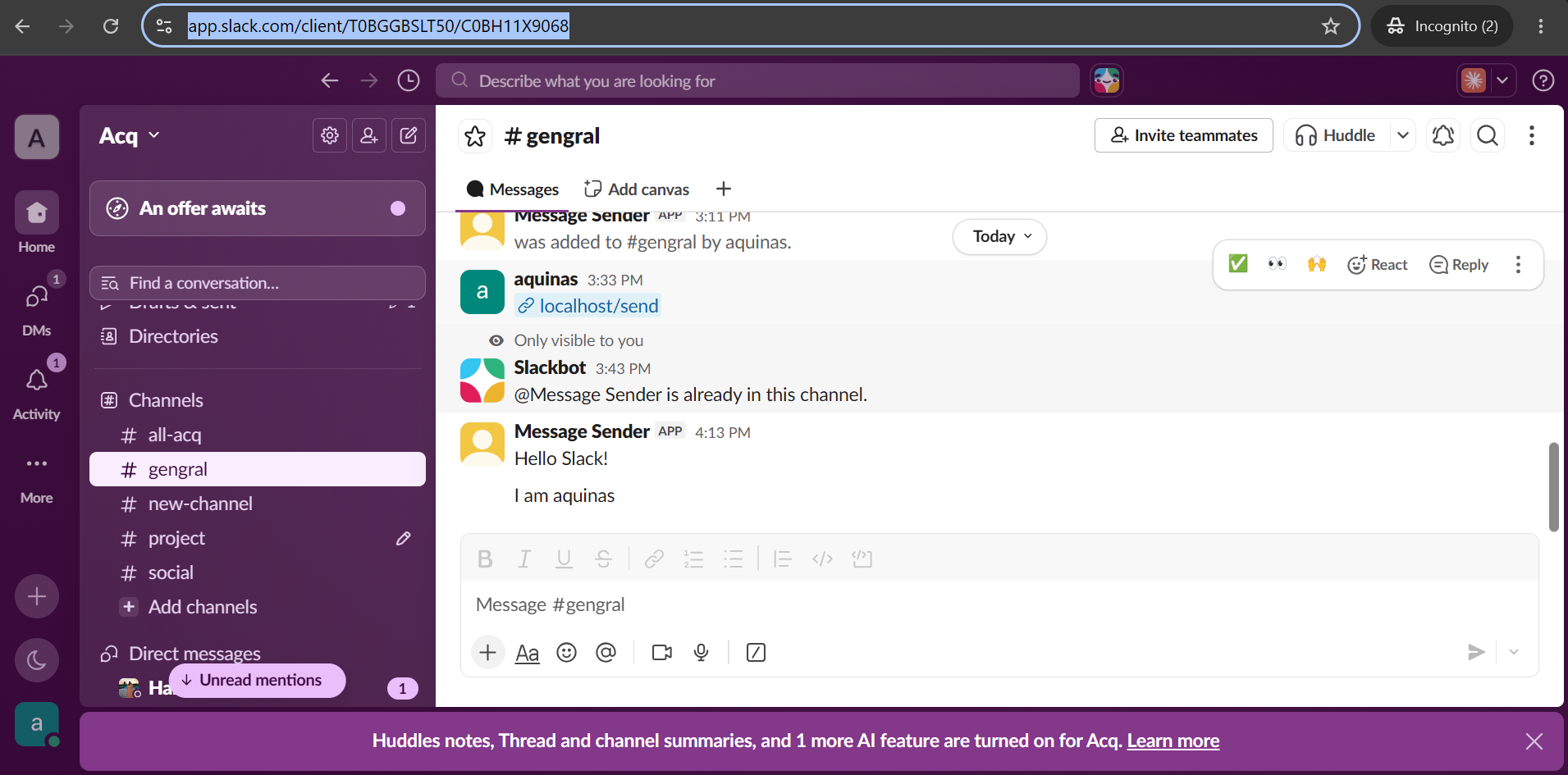Toggle strikethrough formatting in composer
Viewport: 1568px width, 775px height.
pos(603,559)
